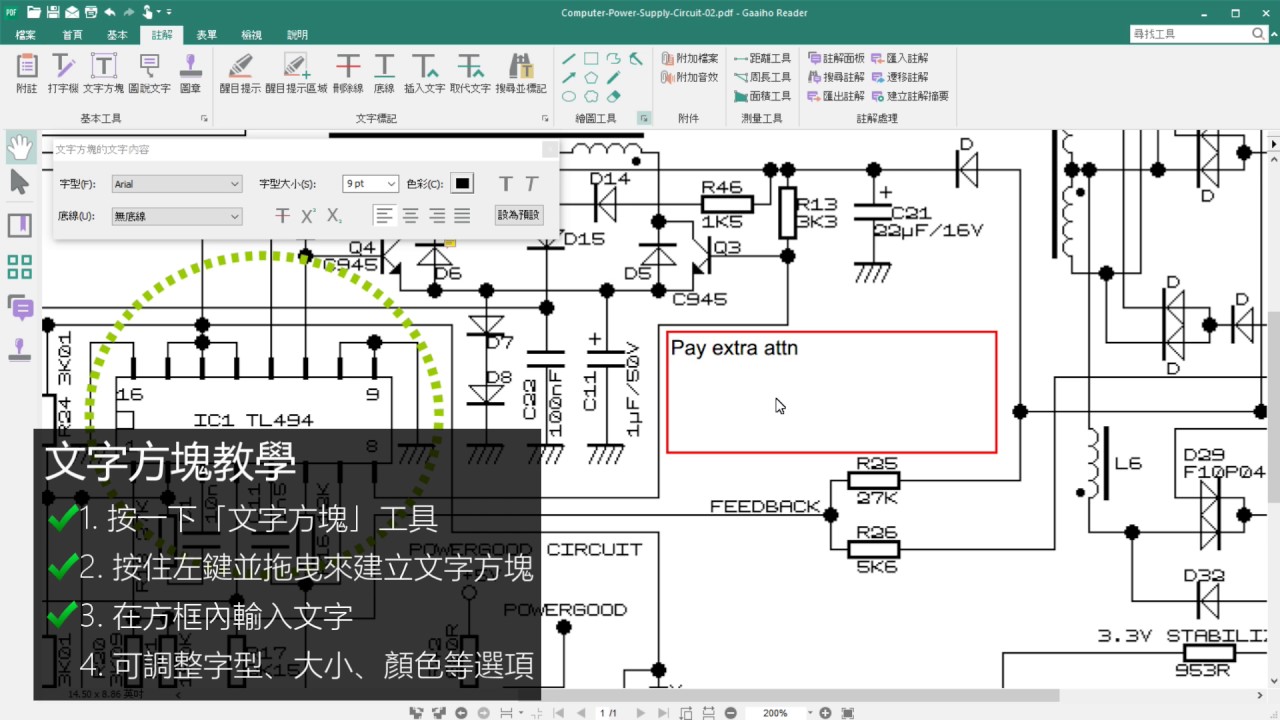
Task: Select the 圖說文字 callout tool
Action: coord(150,73)
